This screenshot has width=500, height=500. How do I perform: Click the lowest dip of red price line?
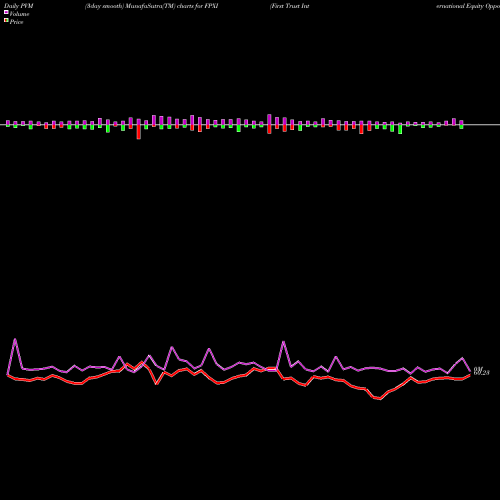pyautogui.click(x=380, y=398)
